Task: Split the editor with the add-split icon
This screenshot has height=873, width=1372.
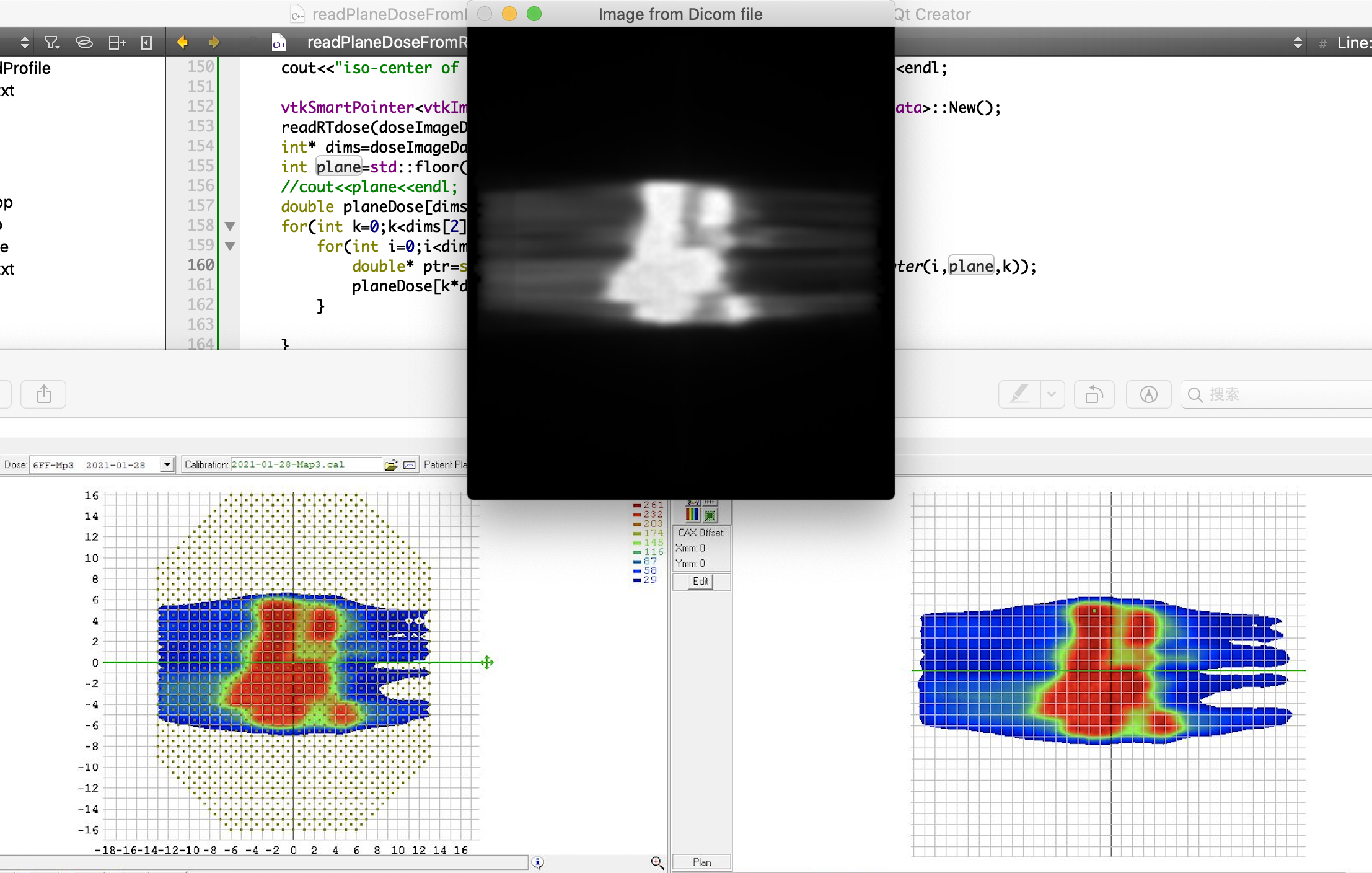Action: (x=117, y=42)
